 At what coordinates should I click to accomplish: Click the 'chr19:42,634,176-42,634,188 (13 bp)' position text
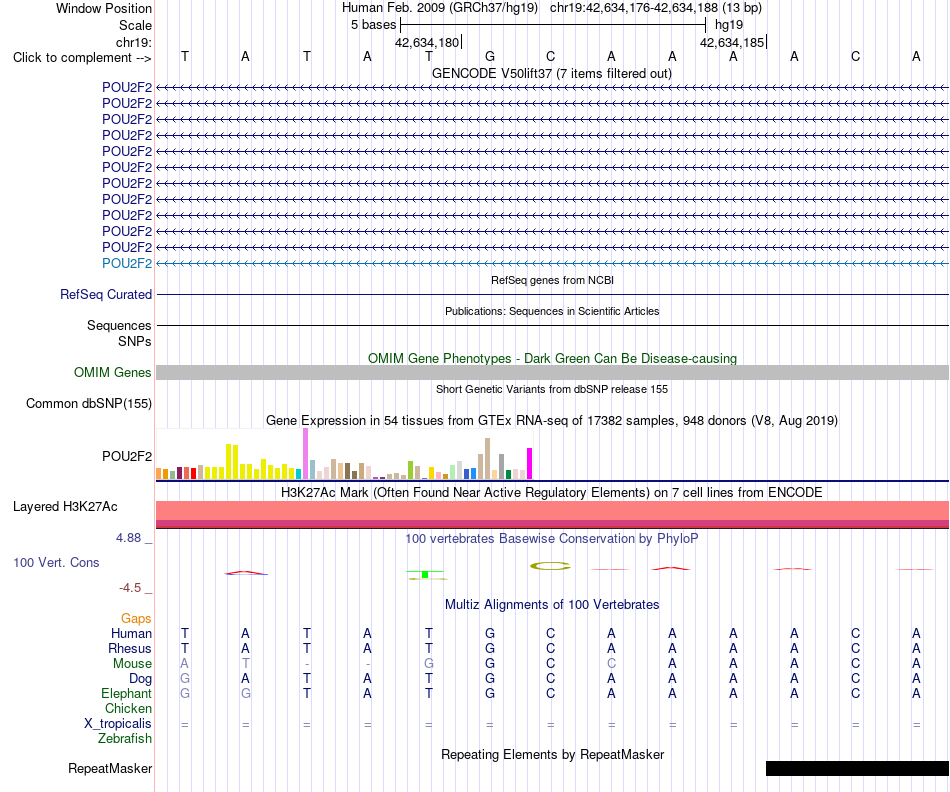tap(656, 8)
